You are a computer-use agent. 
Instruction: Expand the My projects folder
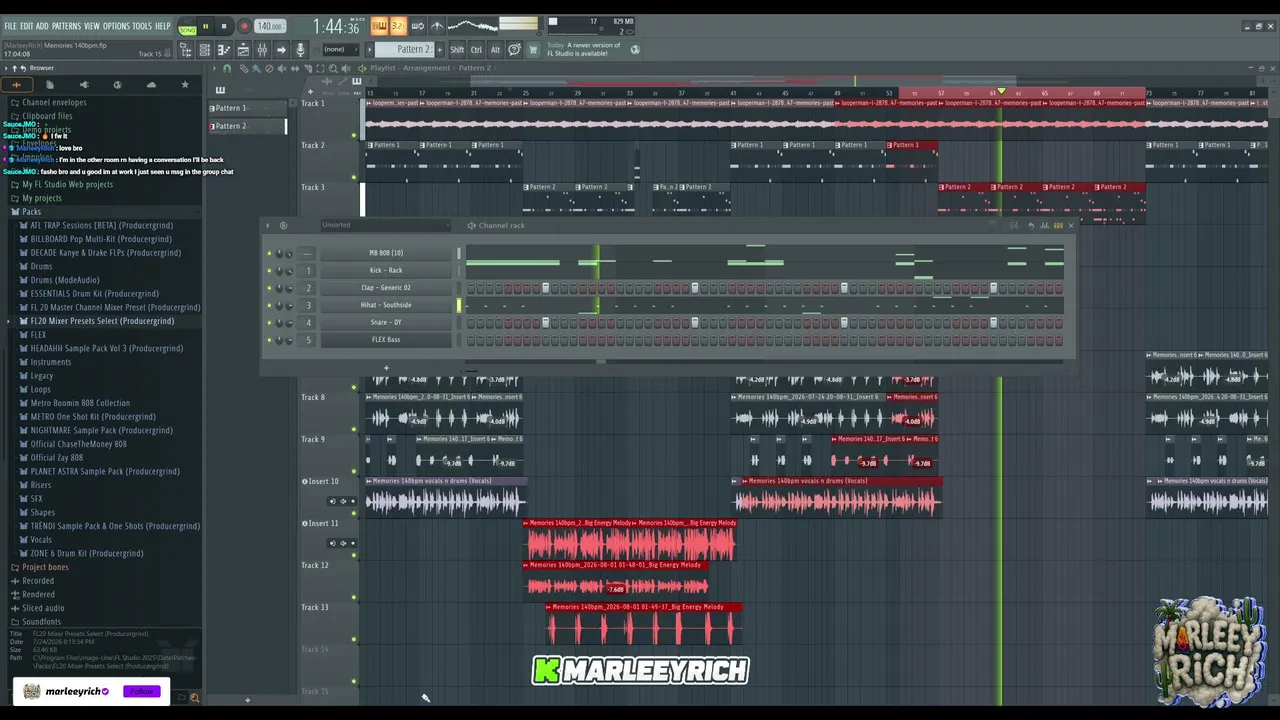pyautogui.click(x=42, y=198)
